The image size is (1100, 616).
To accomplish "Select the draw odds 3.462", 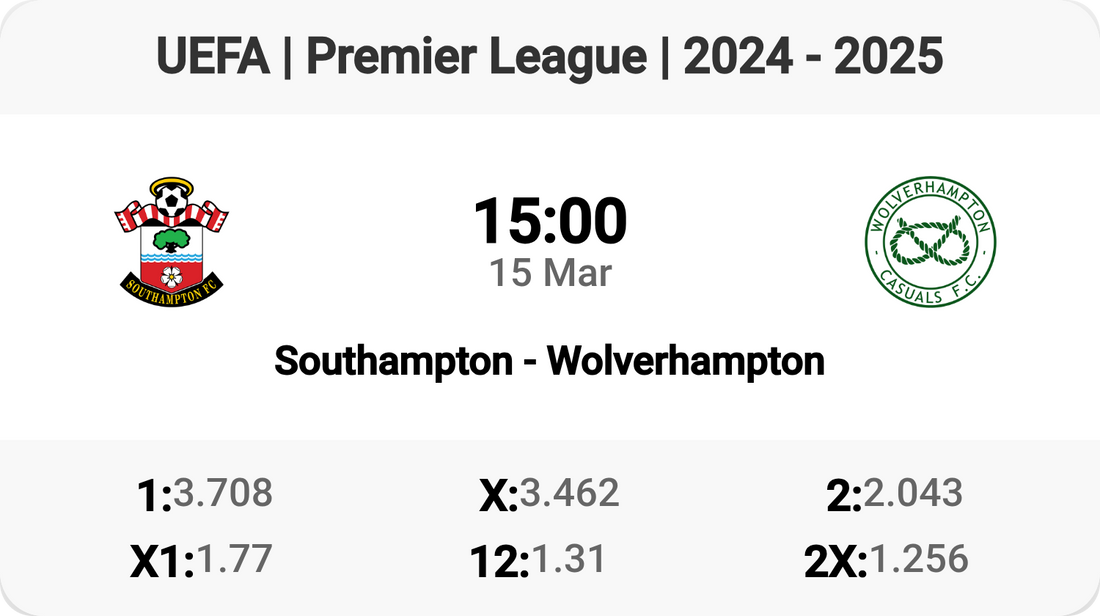I will tap(569, 493).
